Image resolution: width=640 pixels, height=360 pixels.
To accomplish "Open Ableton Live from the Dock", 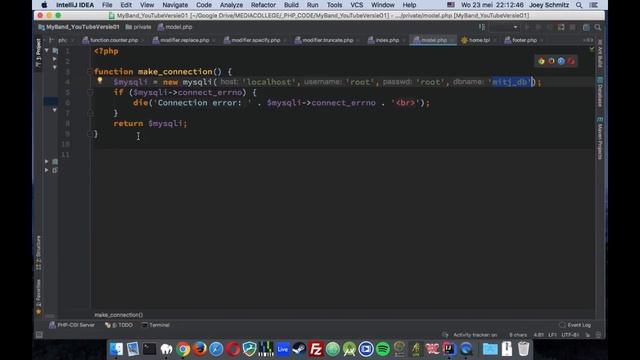I will coord(282,349).
